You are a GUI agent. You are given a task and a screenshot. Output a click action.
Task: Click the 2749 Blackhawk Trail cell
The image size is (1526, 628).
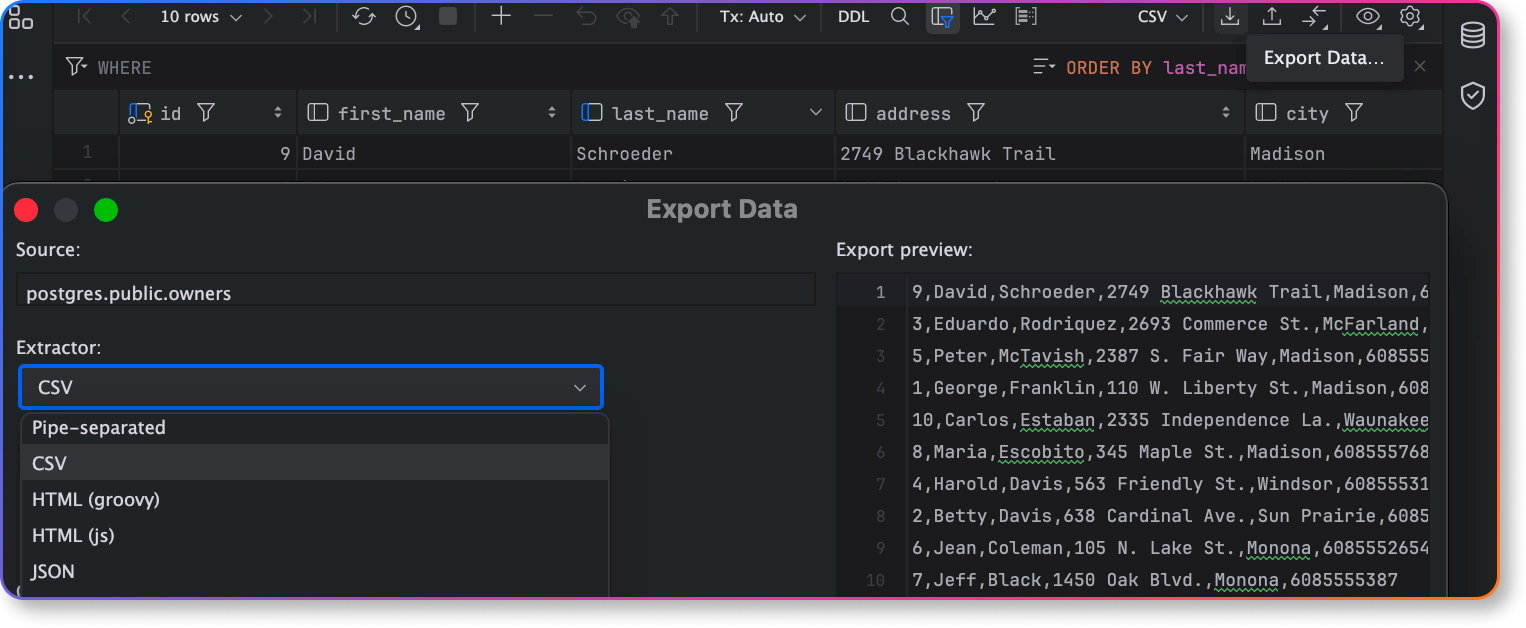click(x=1040, y=153)
